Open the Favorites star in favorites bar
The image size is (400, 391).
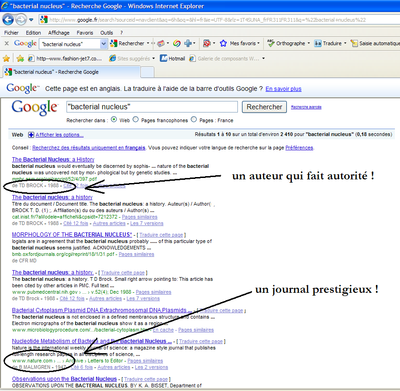(6, 59)
